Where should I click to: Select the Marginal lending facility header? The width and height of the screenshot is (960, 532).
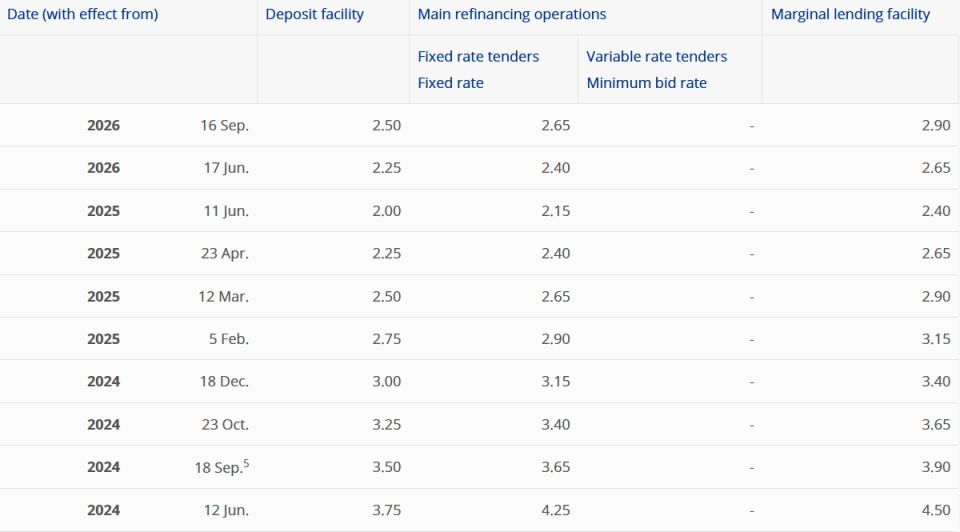point(850,14)
